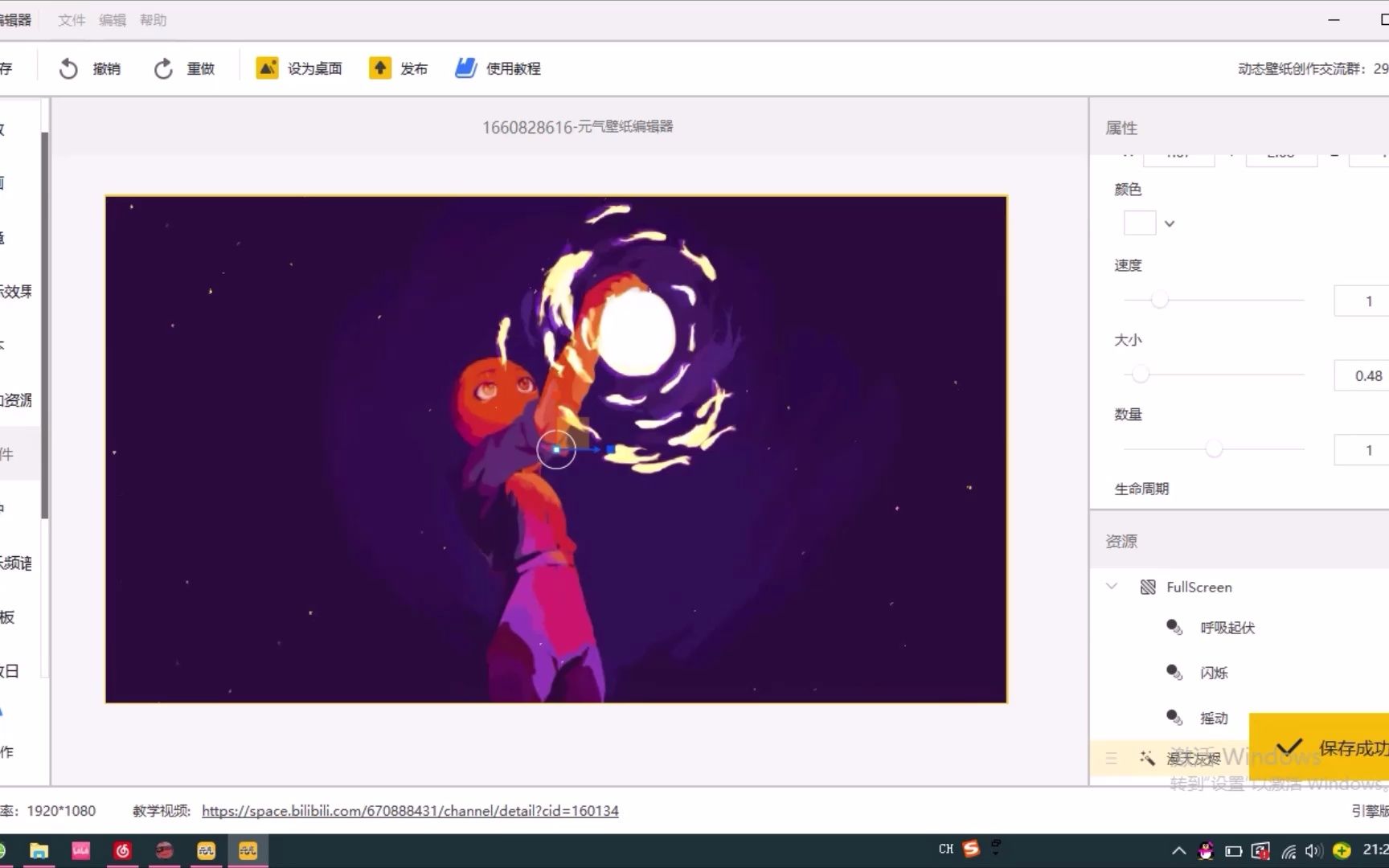This screenshot has width=1389, height=868.
Task: Click the Set as Desktop (设为桌面) icon
Action: 267,68
